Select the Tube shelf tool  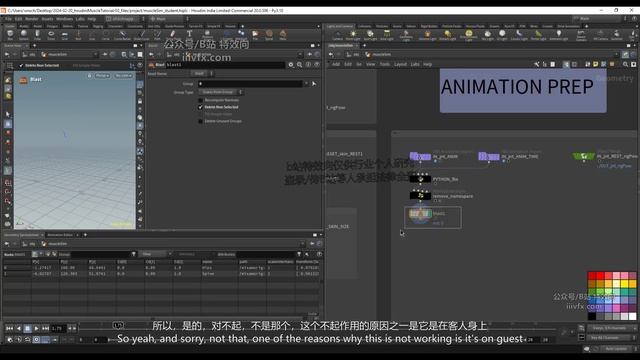coord(37,35)
